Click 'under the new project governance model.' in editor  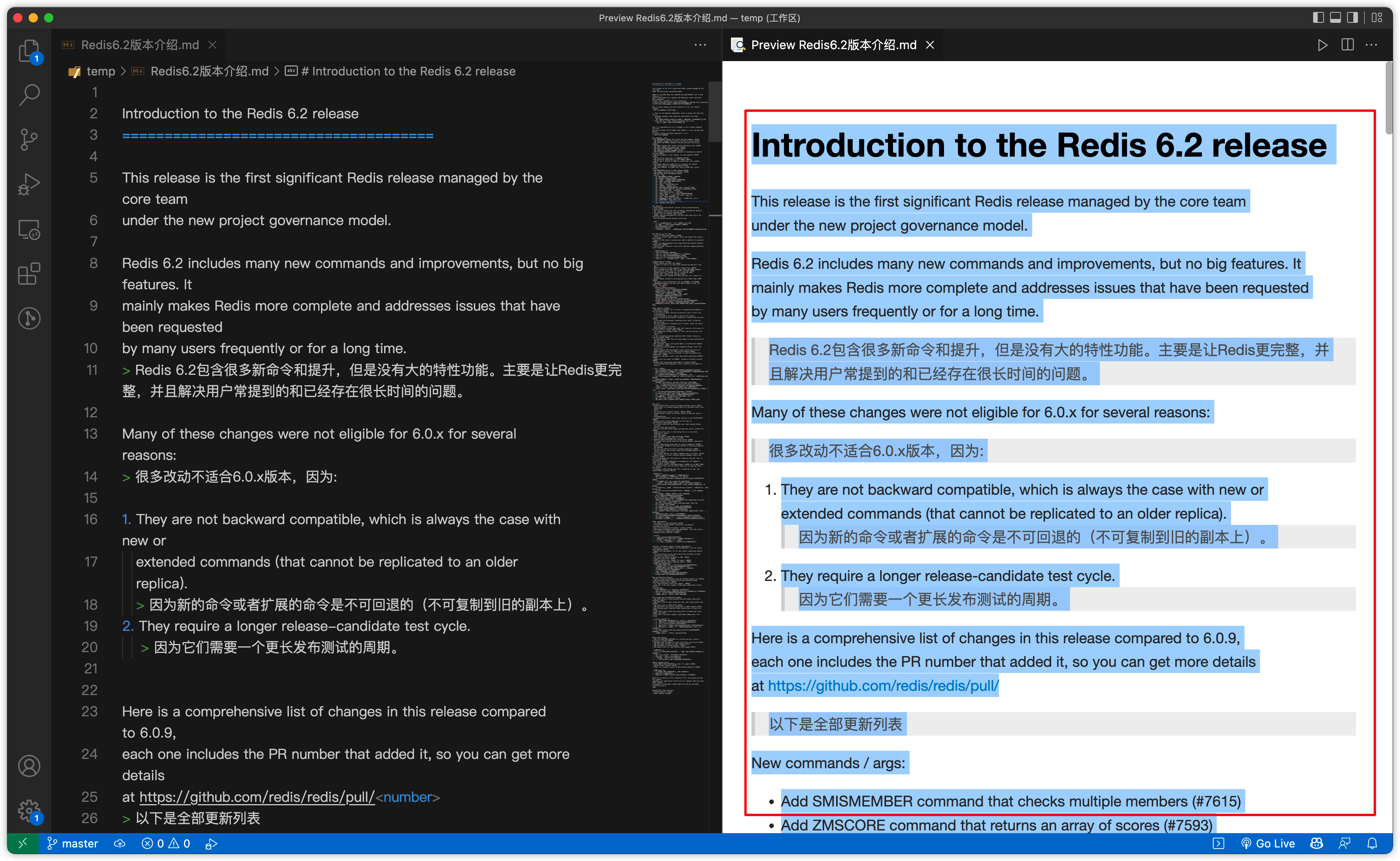click(256, 220)
